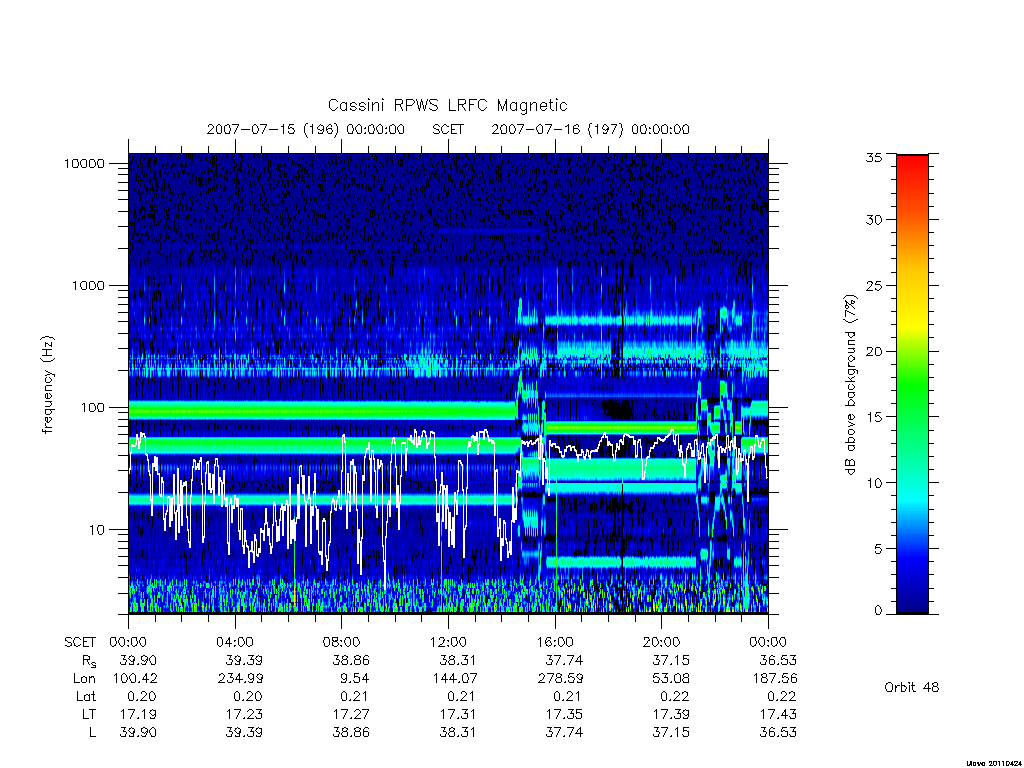Click the "dB above background (7%)" colorbar label
Image resolution: width=1024 pixels, height=768 pixels.
tap(850, 385)
